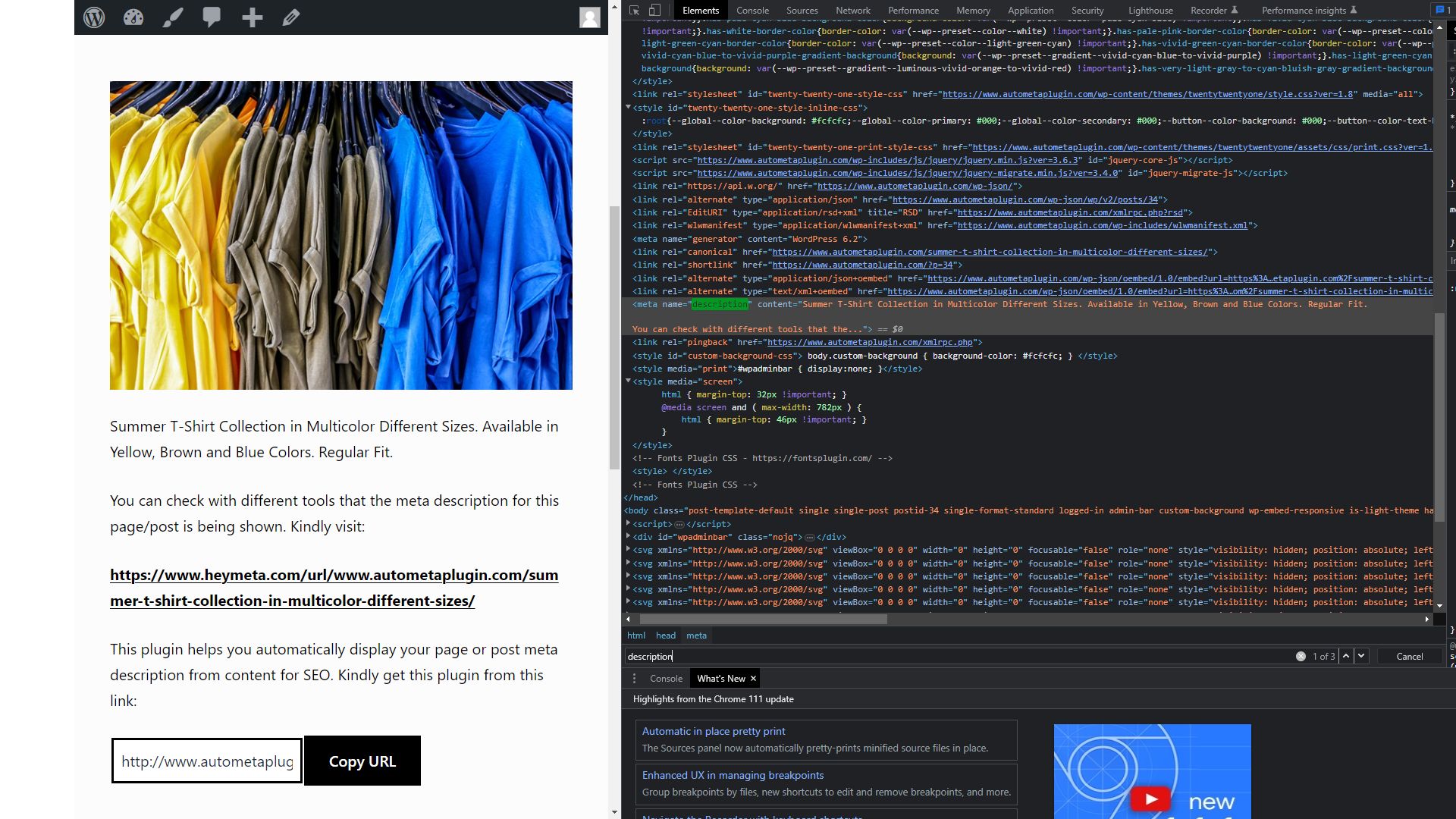Expand the style media="screen" node
Viewport: 1456px width, 819px height.
629,381
